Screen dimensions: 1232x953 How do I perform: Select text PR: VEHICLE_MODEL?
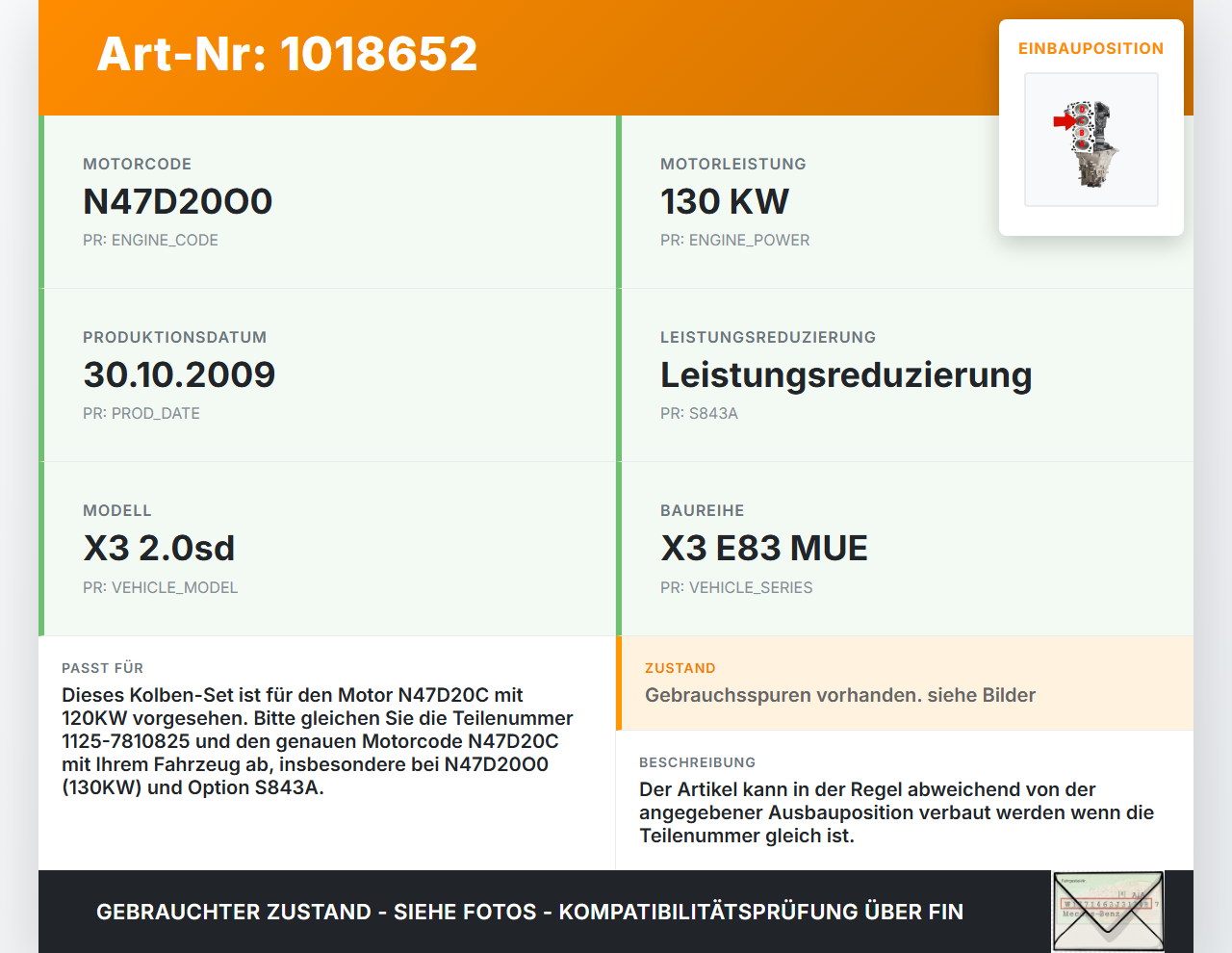160,587
